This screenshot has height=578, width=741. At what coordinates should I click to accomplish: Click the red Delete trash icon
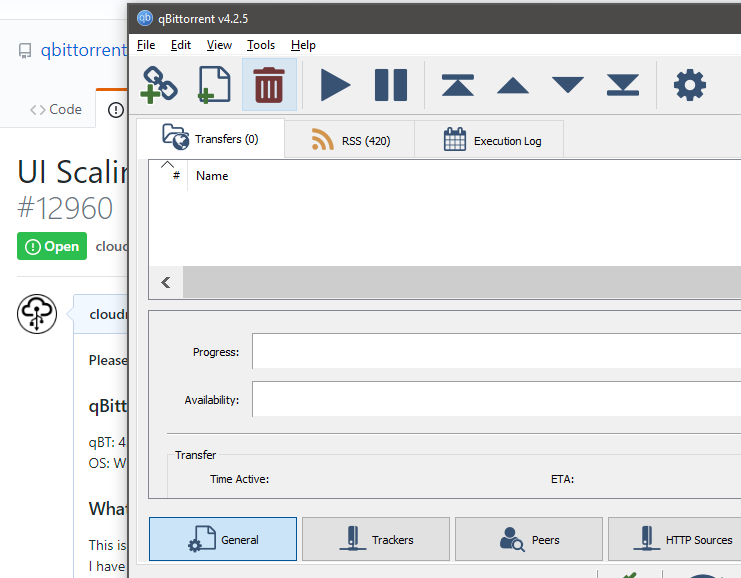coord(269,85)
